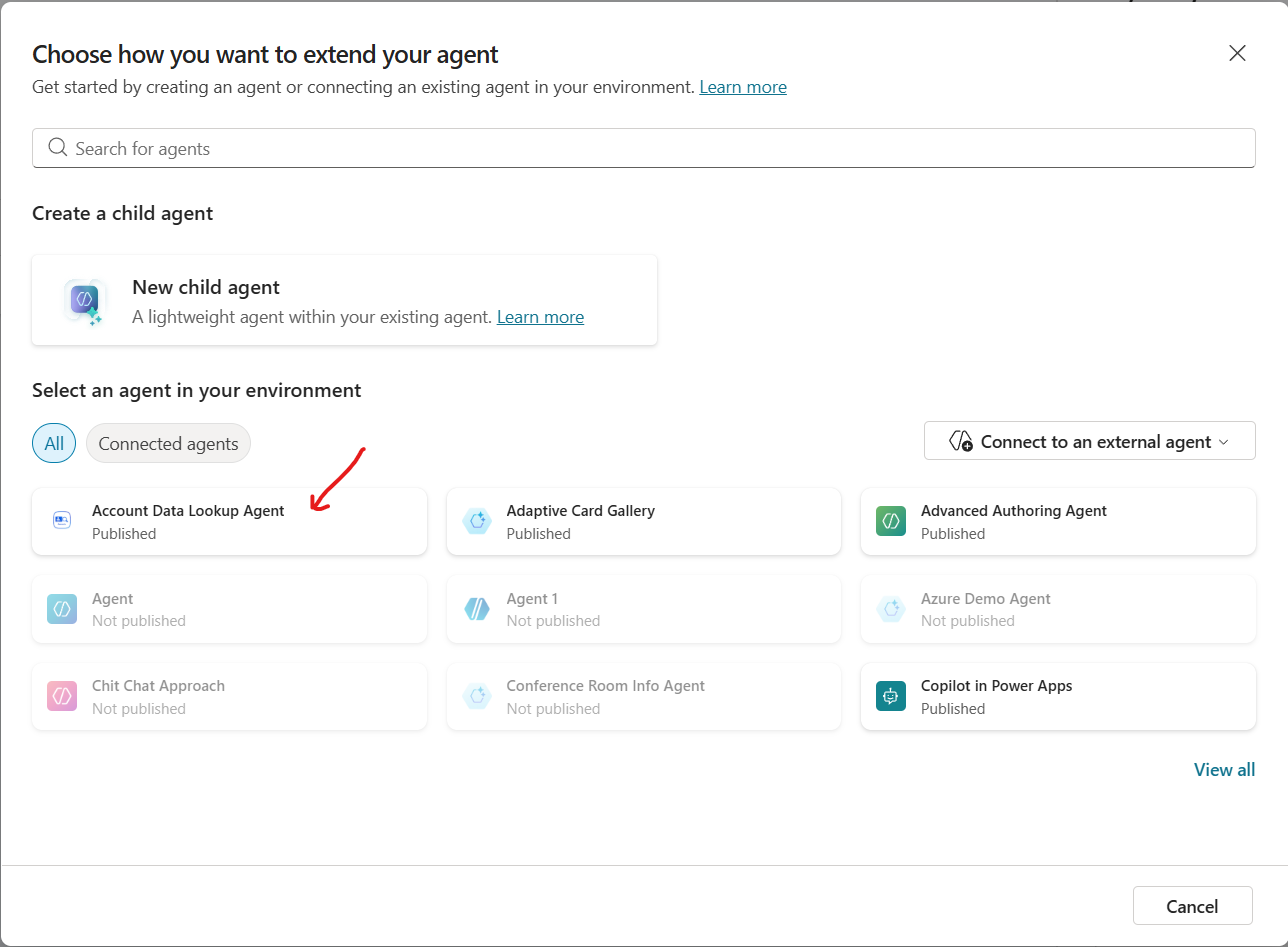
Task: Click the Chit Chat Approach agent icon
Action: pyautogui.click(x=62, y=695)
